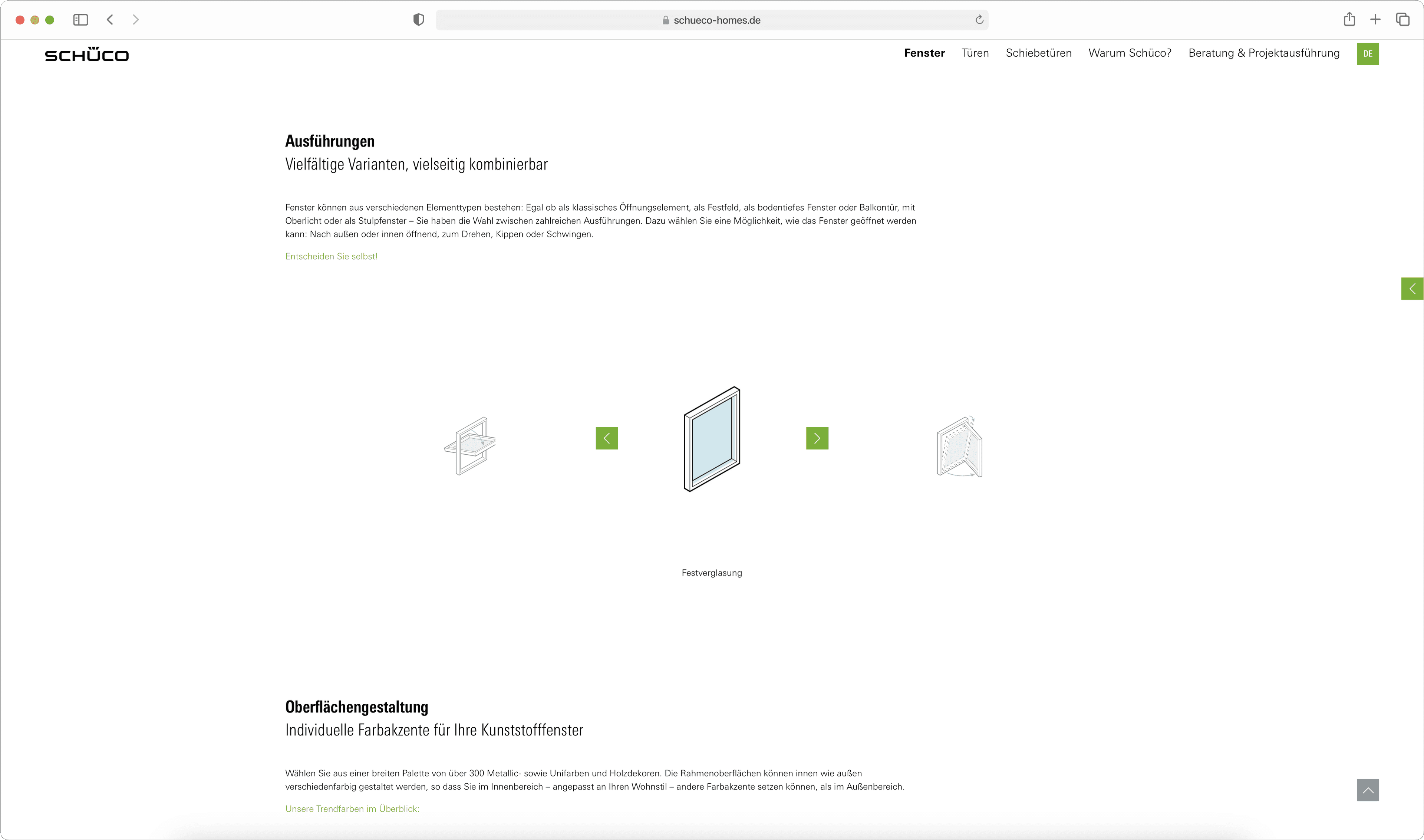Viewport: 1424px width, 840px height.
Task: Open the privacy shield report
Action: 418,20
